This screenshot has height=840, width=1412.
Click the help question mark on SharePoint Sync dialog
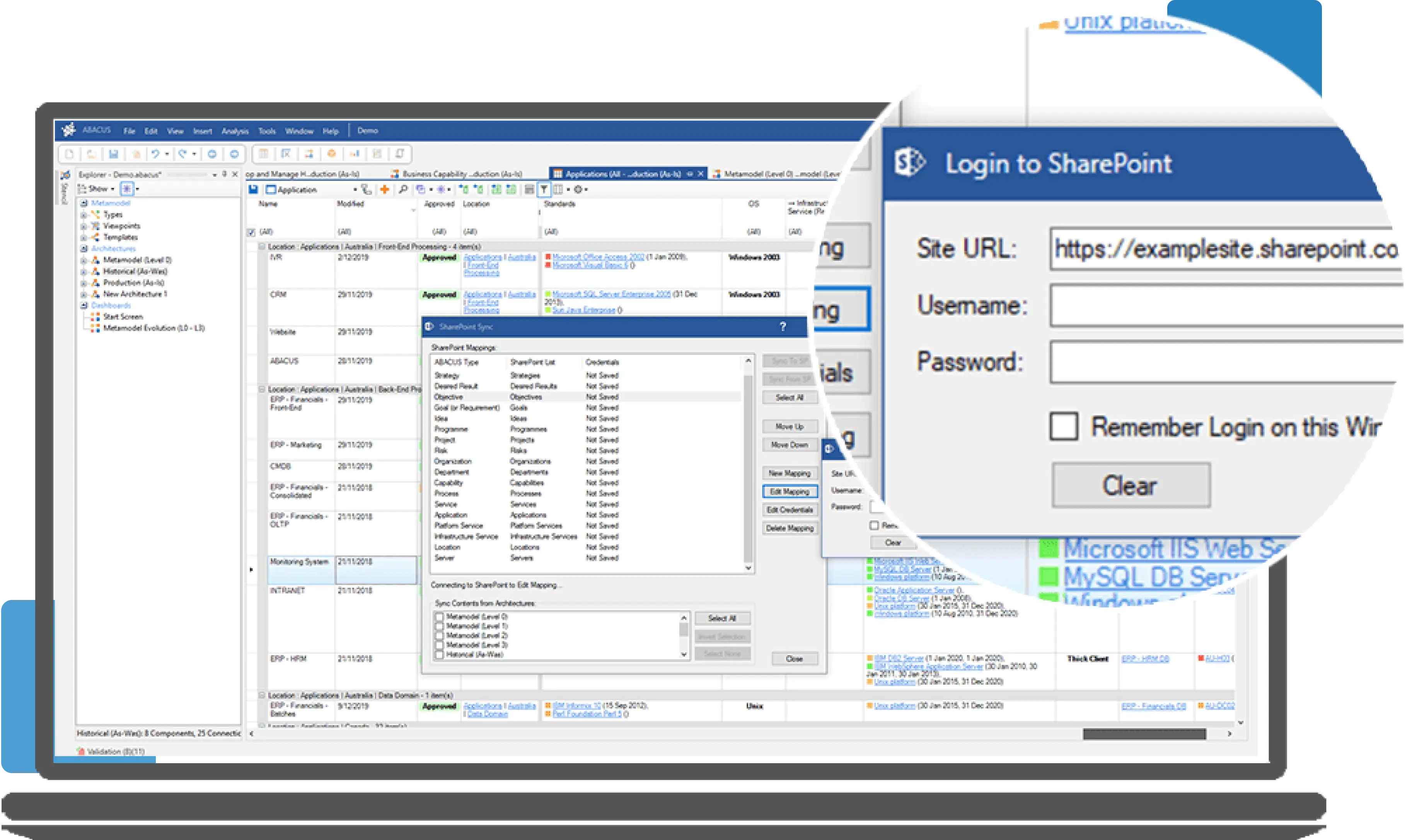coord(783,327)
